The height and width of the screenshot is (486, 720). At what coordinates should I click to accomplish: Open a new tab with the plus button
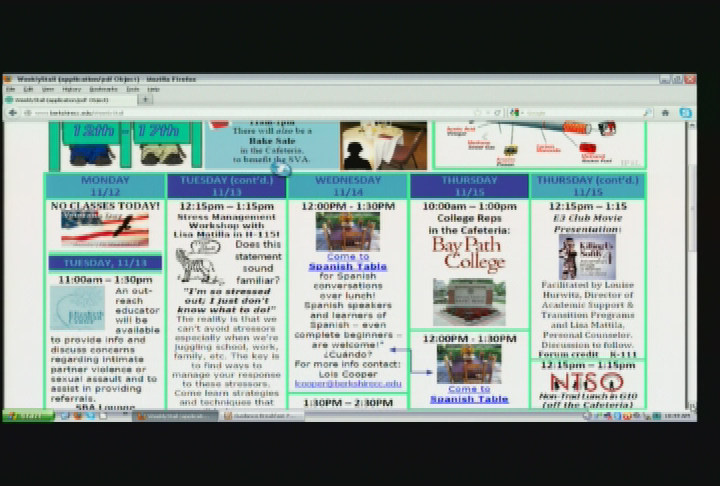[x=146, y=100]
